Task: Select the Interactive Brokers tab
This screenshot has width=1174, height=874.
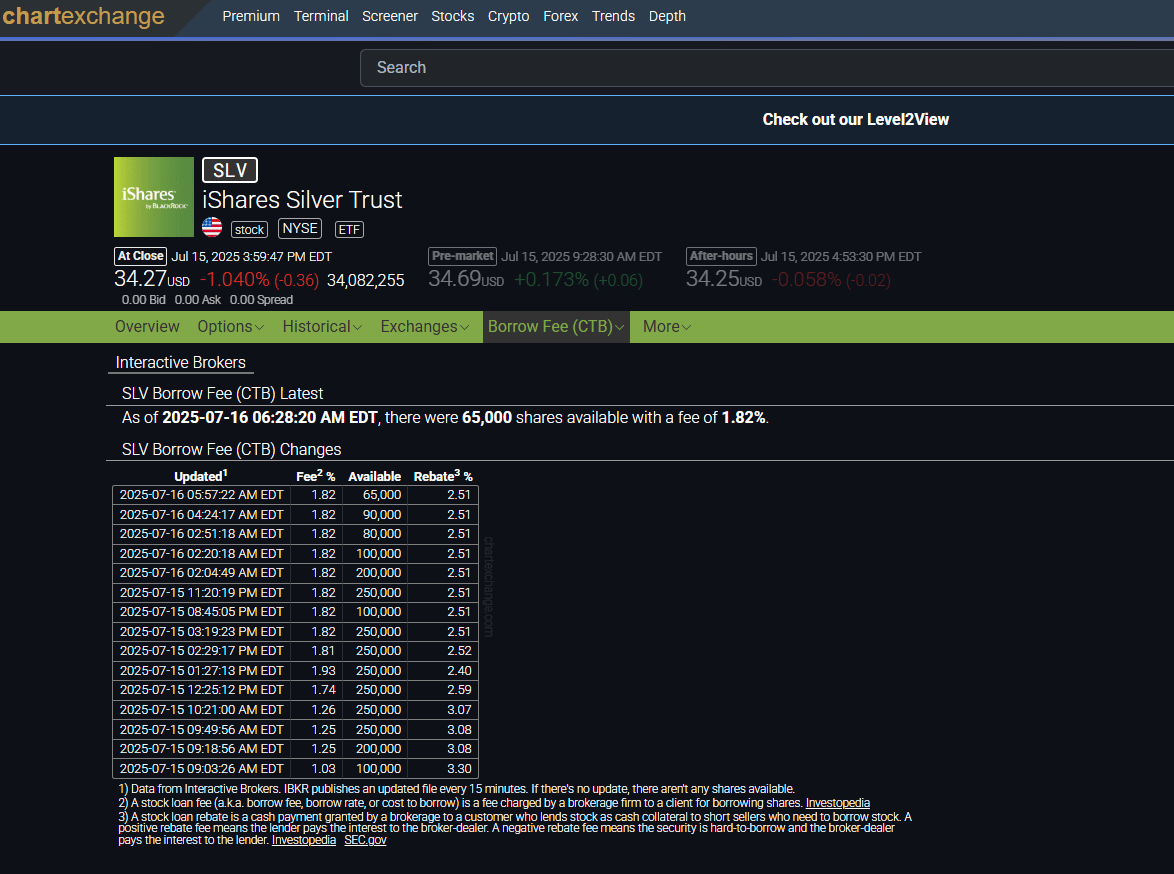Action: pos(180,362)
